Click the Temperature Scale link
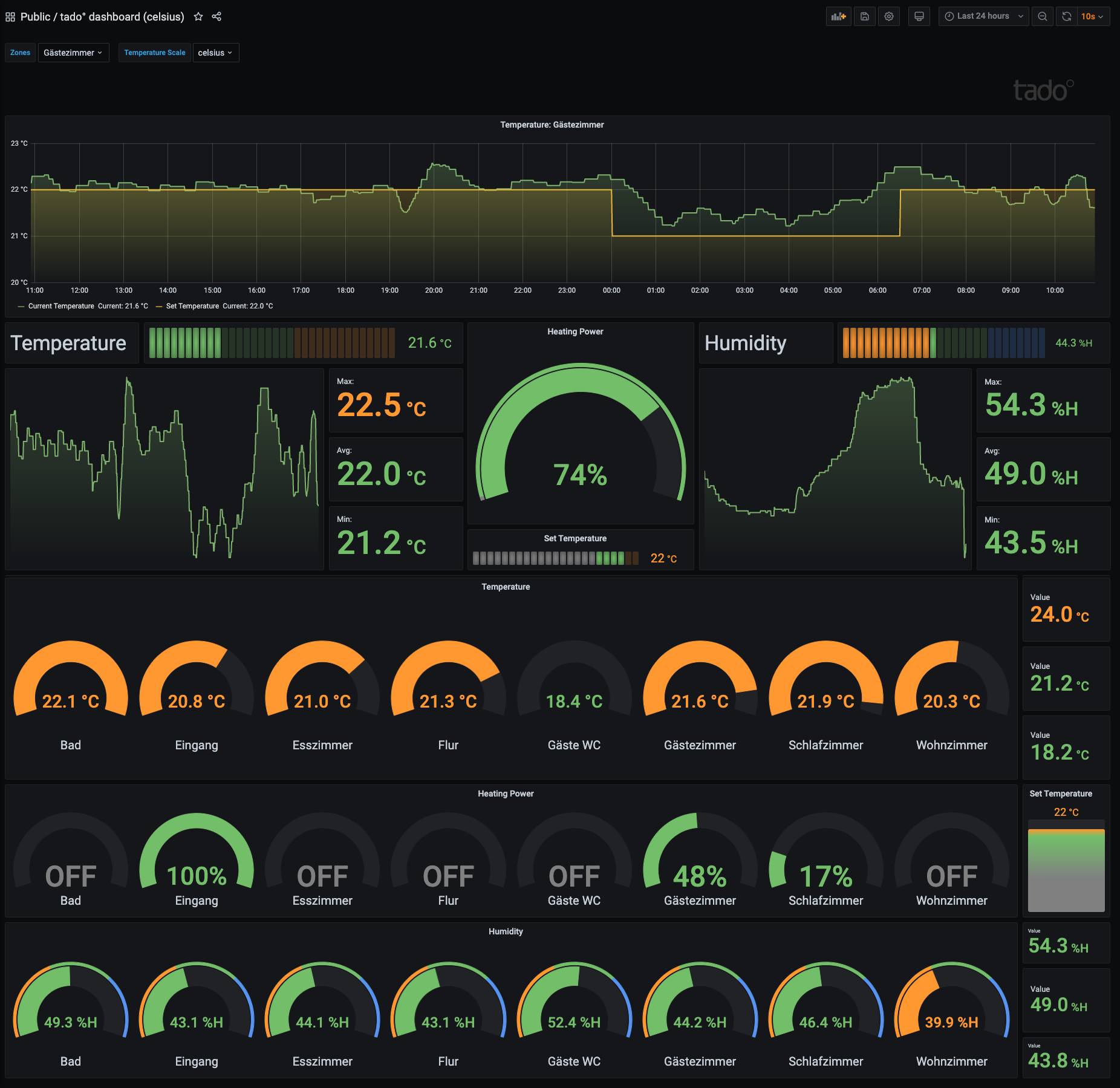The image size is (1120, 1088). pos(154,53)
